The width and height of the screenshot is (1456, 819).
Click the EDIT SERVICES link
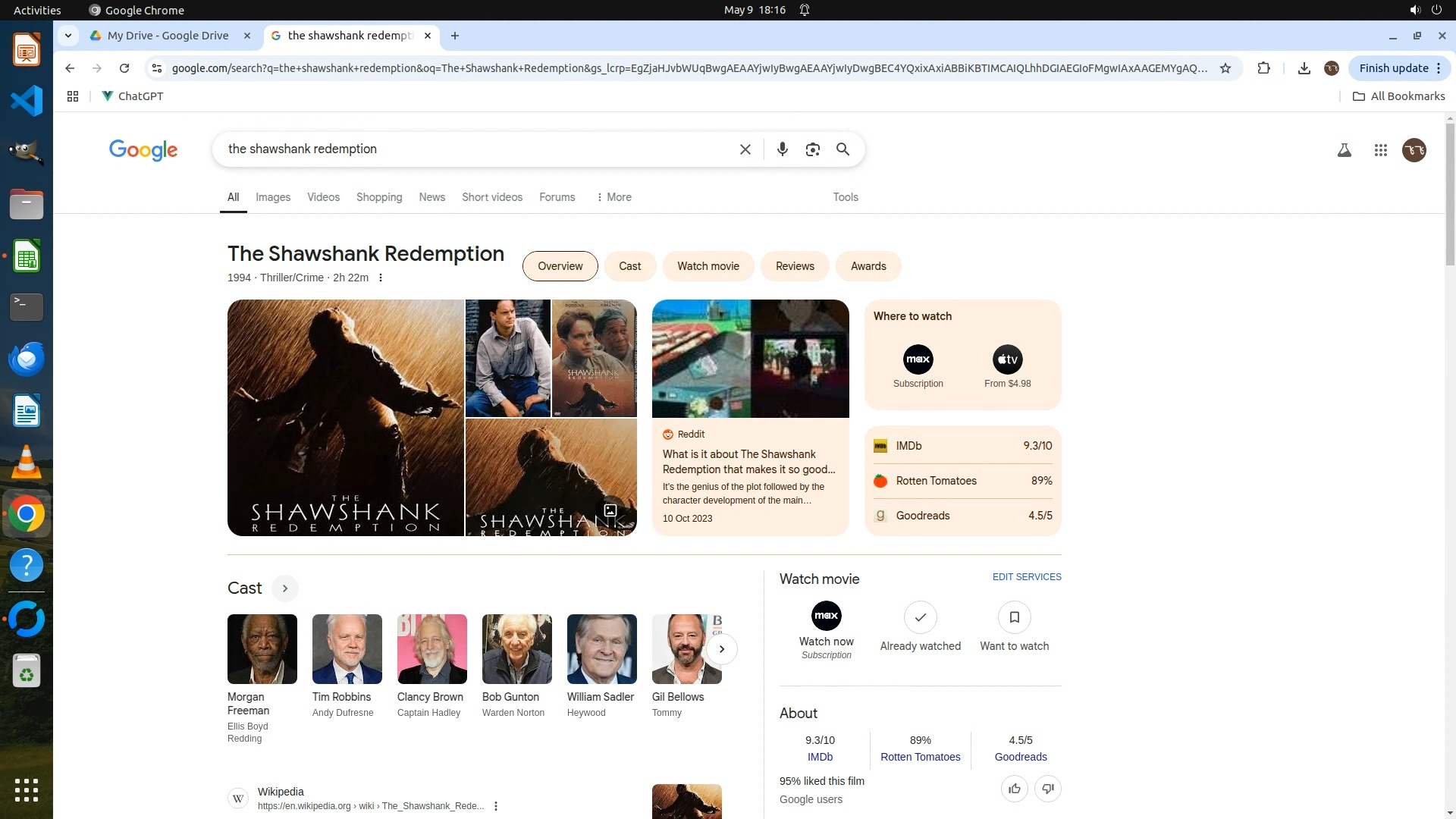tap(1026, 577)
